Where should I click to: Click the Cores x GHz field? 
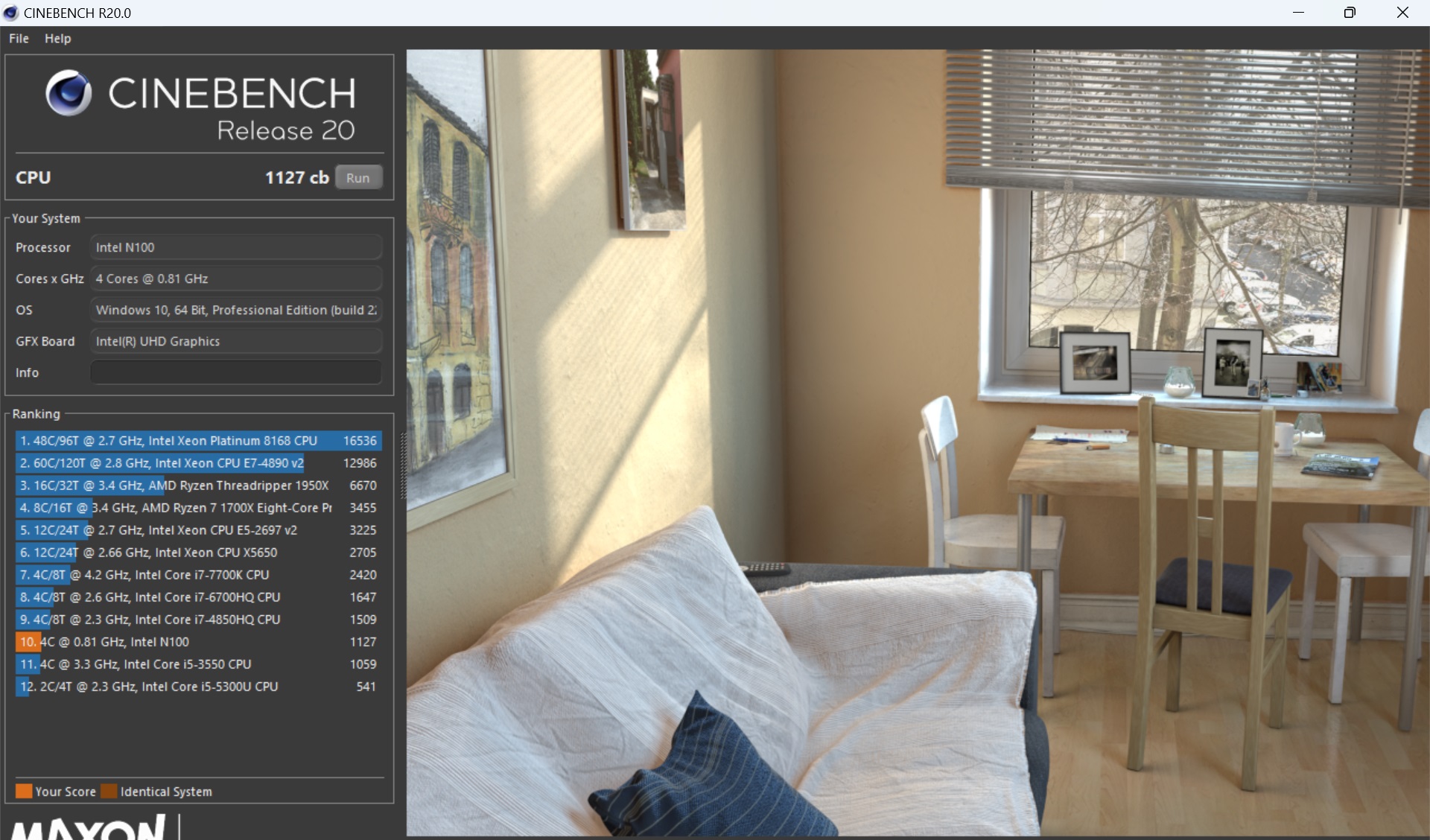point(235,279)
